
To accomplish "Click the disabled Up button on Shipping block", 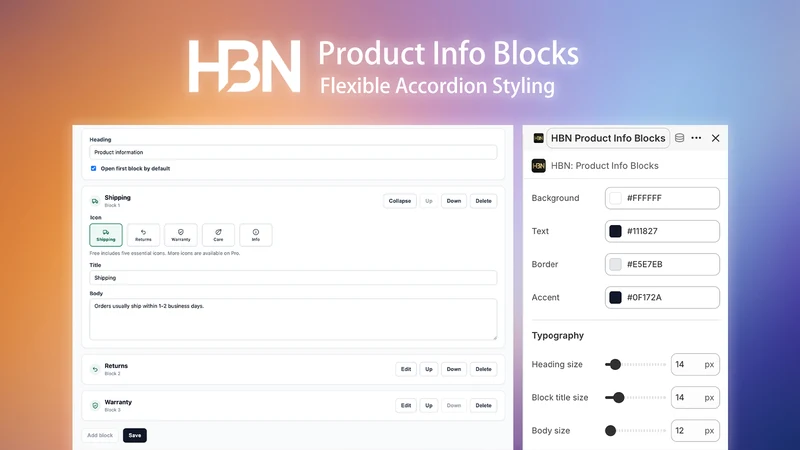I will pos(429,201).
